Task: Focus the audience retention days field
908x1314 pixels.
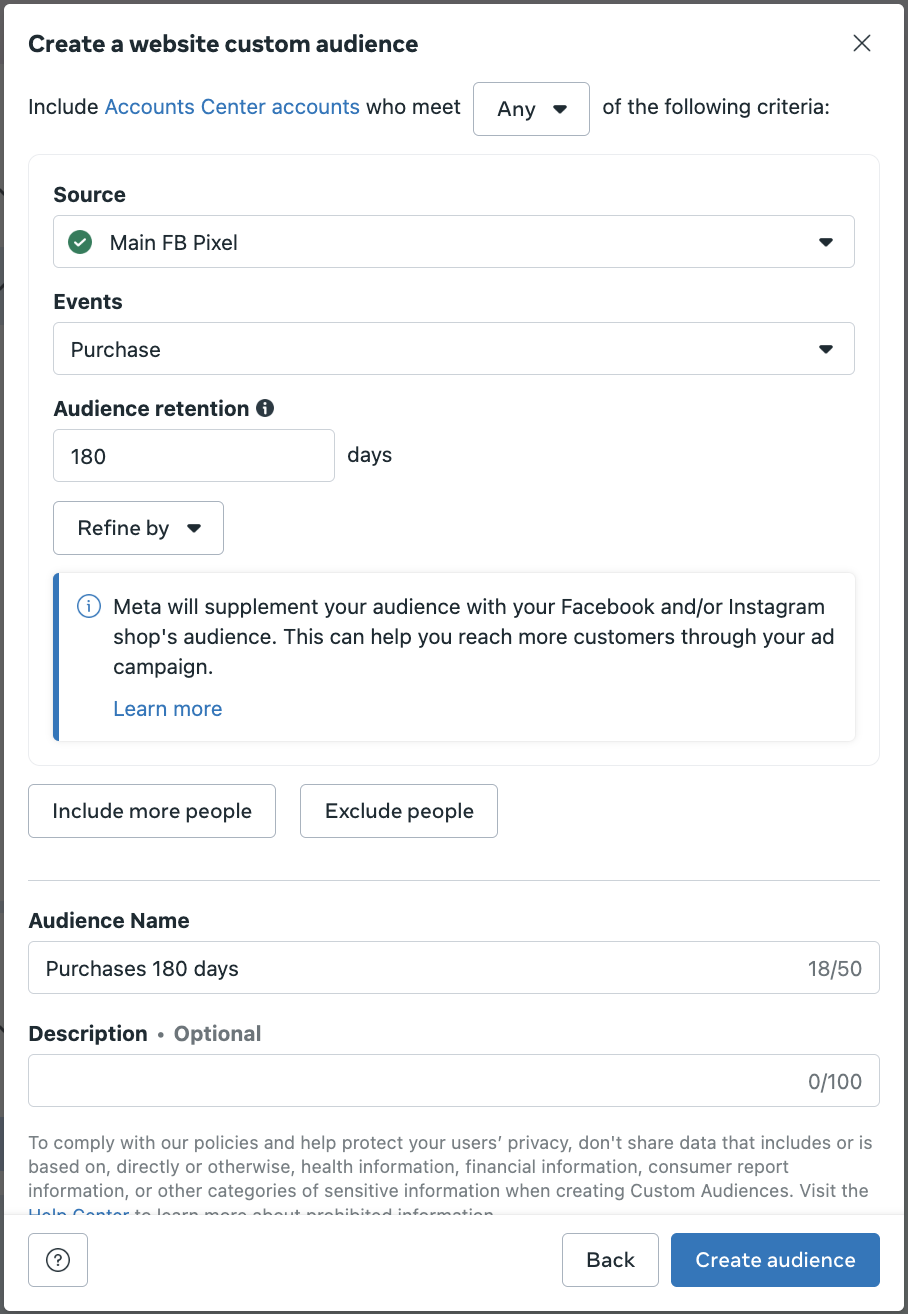Action: click(x=193, y=456)
